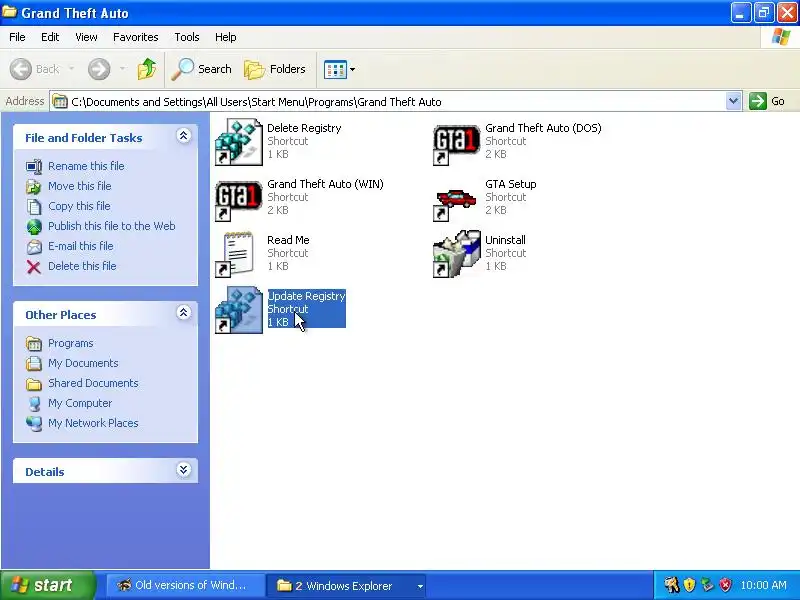Click the Start button

(48, 585)
